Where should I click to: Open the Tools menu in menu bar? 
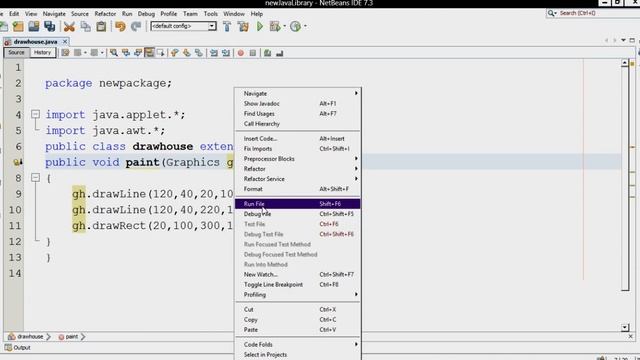click(211, 14)
